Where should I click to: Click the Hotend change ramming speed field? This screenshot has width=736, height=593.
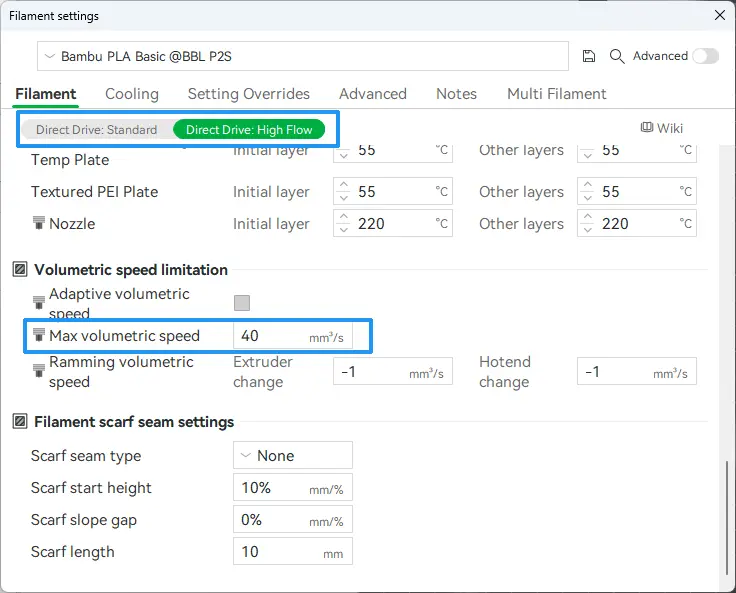(x=637, y=371)
